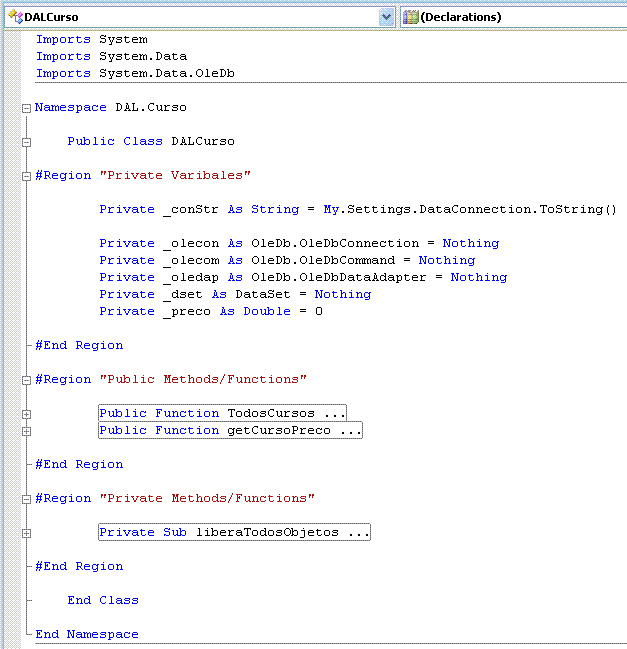Click "#End Region" after the public functions
Image resolution: width=627 pixels, height=649 pixels.
click(x=79, y=464)
